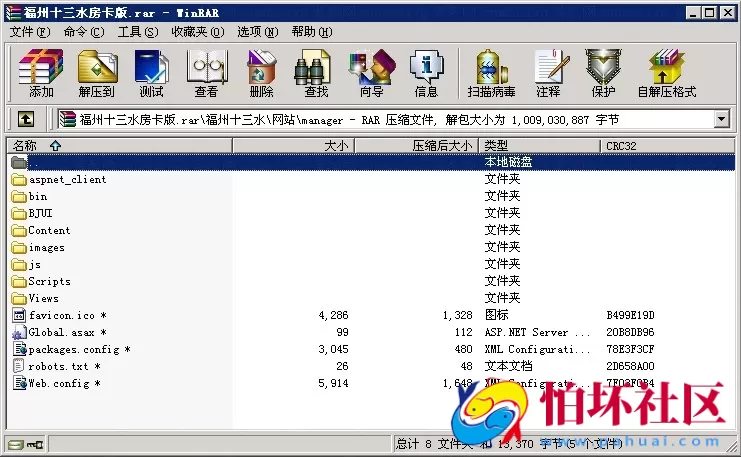Click the 扫描病毒 (Scan virus) icon
This screenshot has width=741, height=457.
pos(491,73)
